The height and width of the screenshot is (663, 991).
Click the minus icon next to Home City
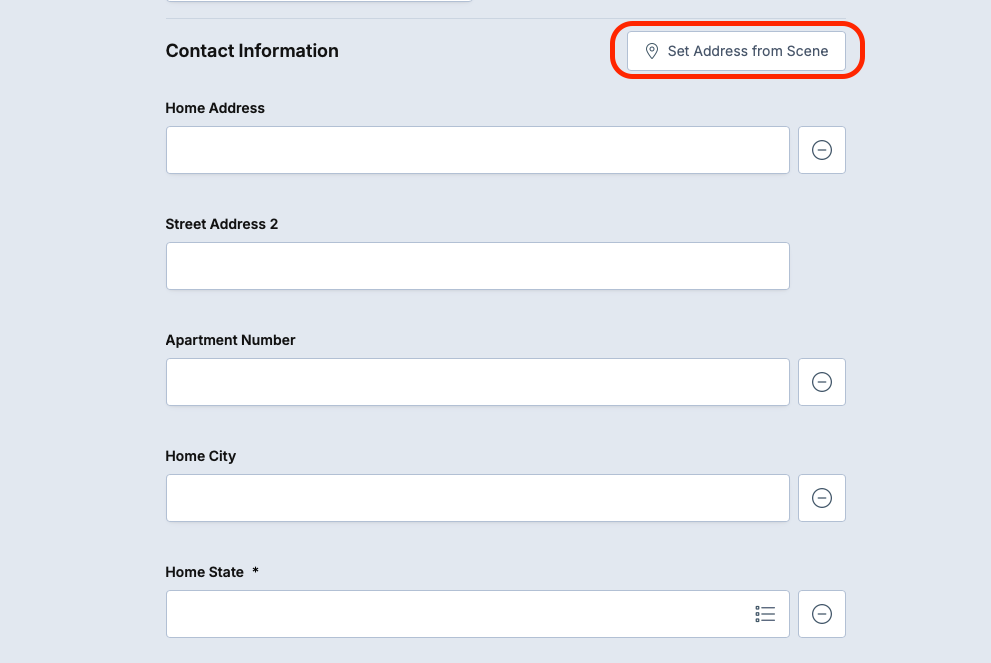pyautogui.click(x=821, y=498)
